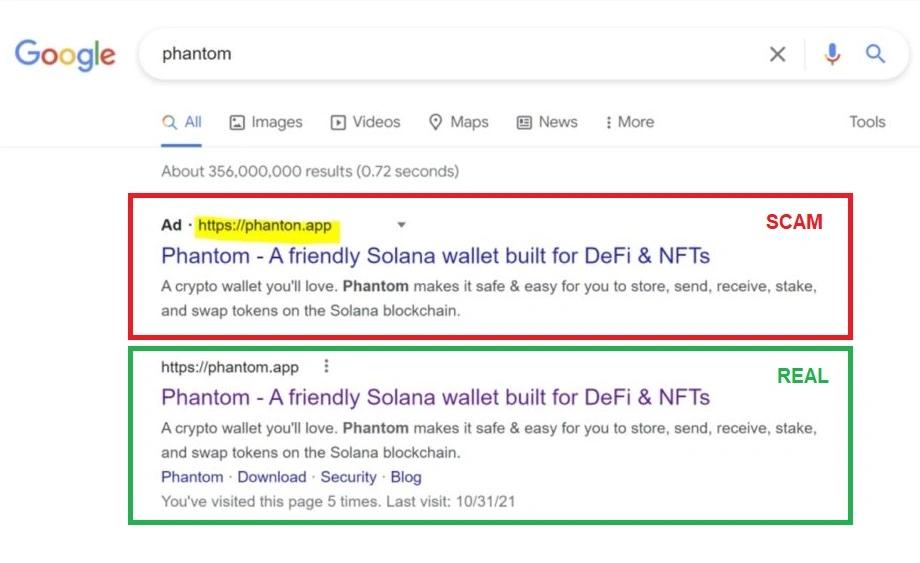Image resolution: width=920 pixels, height=563 pixels.
Task: Expand ad info dropdown arrow next to phanton.app
Action: coord(401,225)
